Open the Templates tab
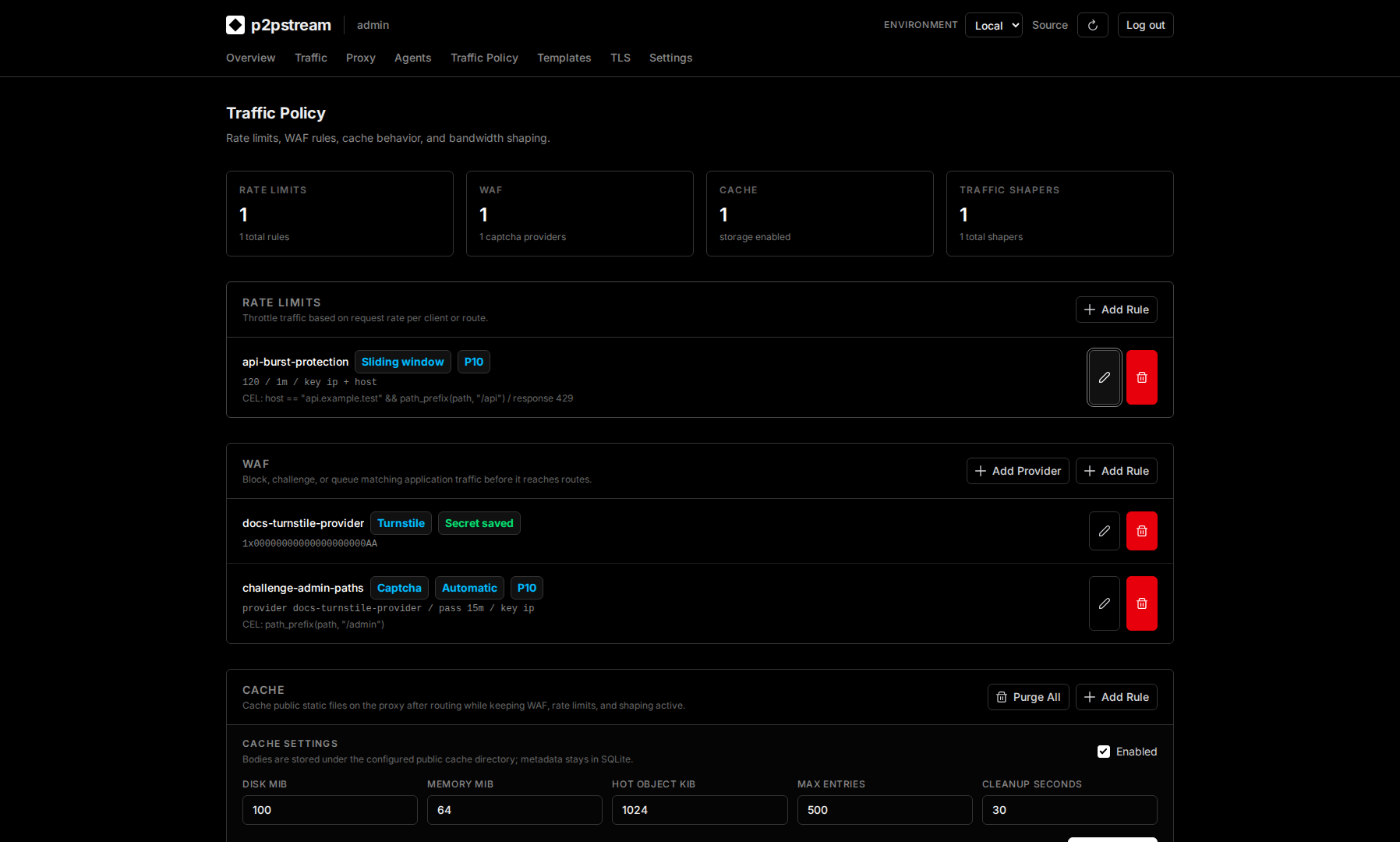This screenshot has height=842, width=1400. point(564,58)
